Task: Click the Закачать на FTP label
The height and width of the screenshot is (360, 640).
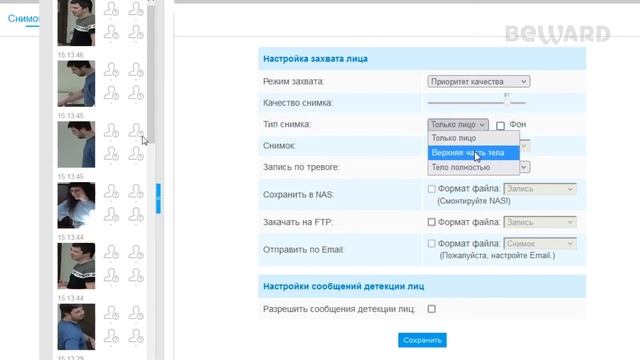Action: (x=298, y=222)
